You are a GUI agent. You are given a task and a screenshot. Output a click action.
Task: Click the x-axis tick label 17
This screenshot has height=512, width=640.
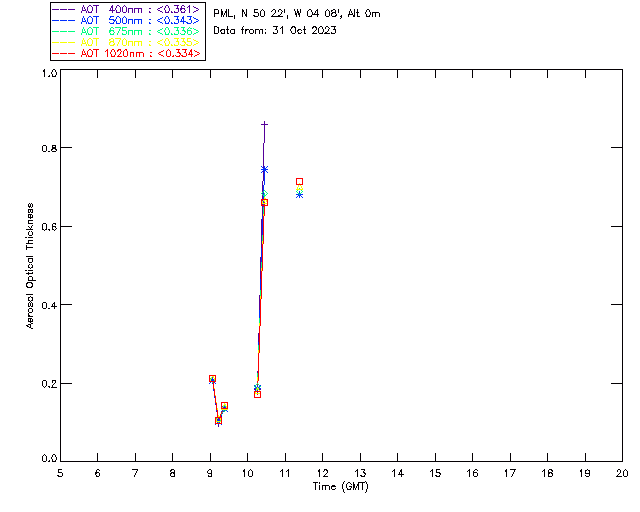(510, 473)
